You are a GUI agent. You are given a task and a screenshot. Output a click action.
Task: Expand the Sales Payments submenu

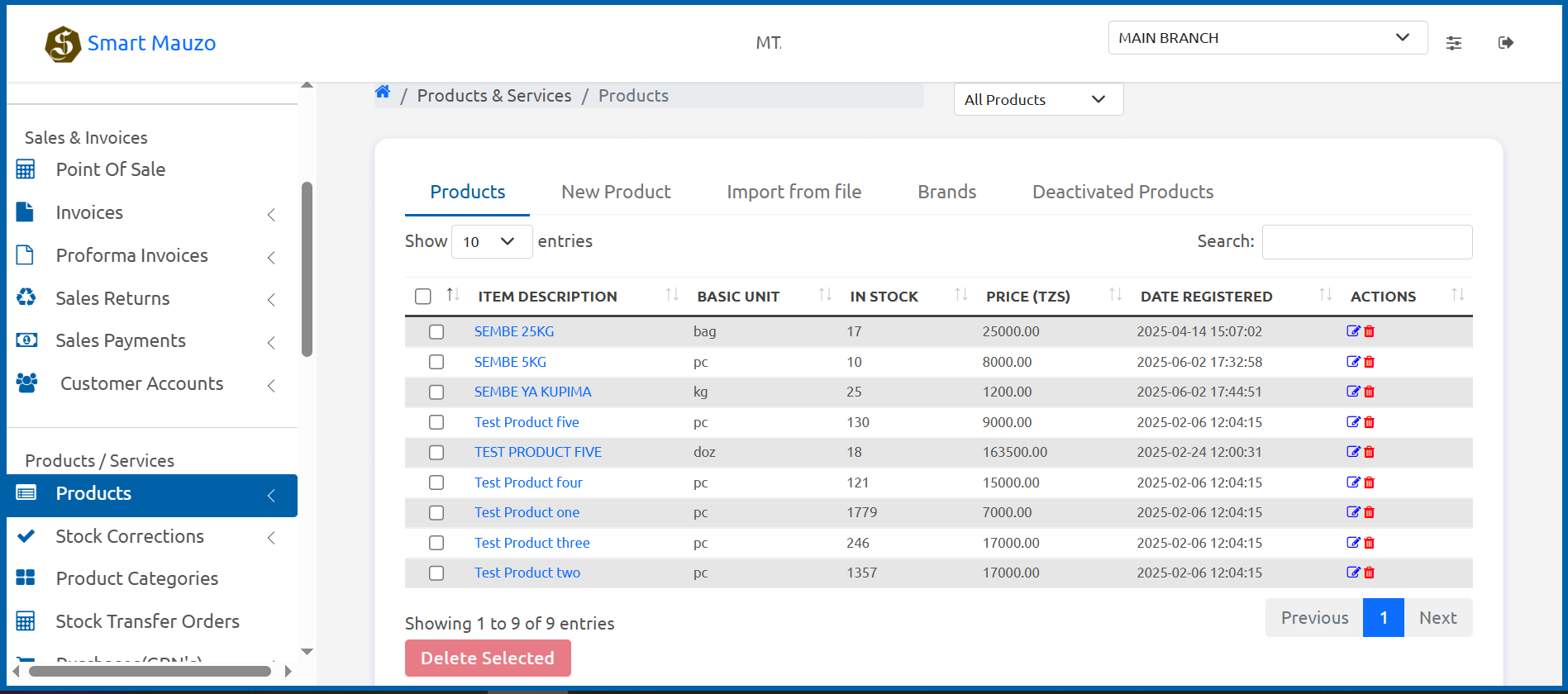tap(271, 343)
